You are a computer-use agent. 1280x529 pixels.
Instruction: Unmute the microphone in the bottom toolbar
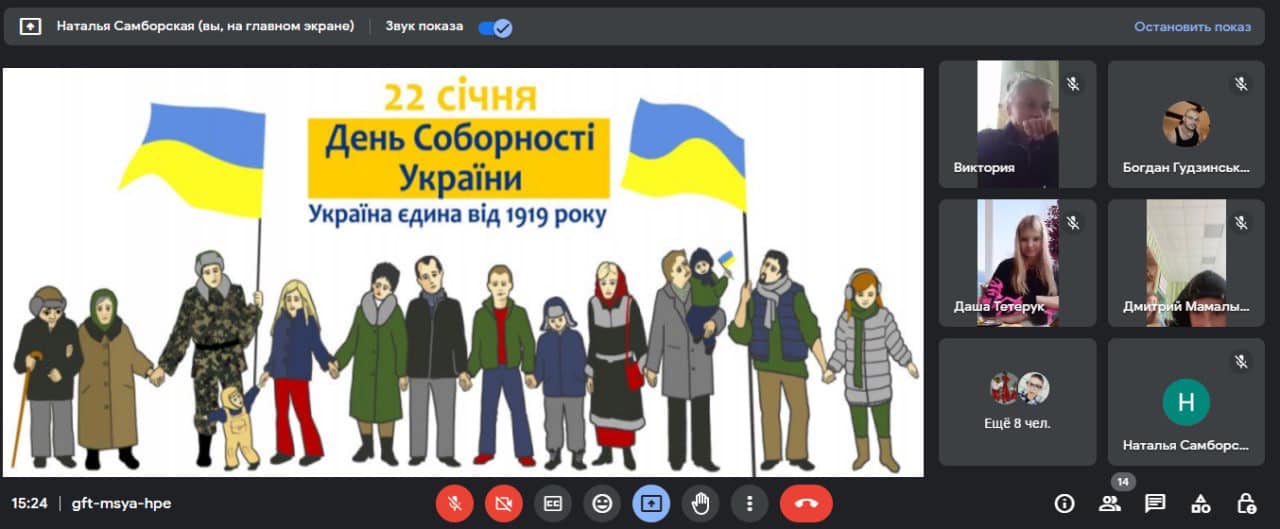coord(455,504)
